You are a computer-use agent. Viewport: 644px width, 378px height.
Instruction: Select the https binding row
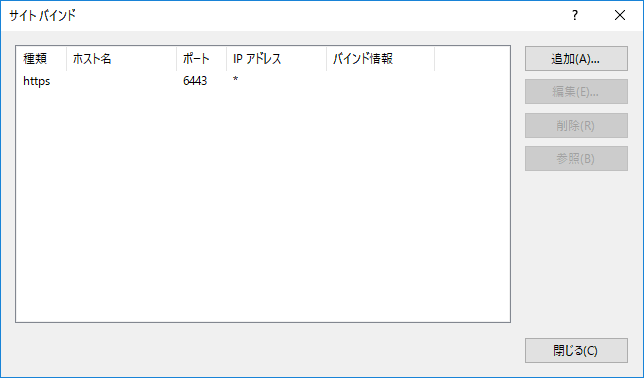pos(263,81)
